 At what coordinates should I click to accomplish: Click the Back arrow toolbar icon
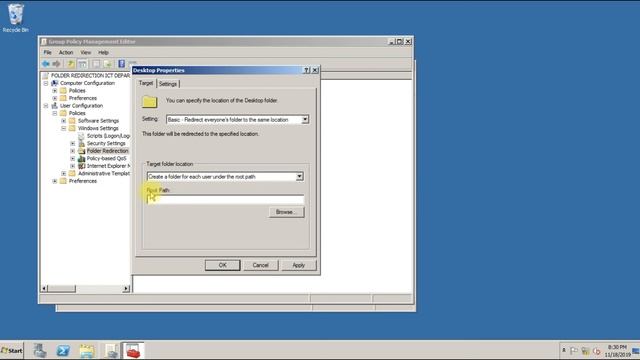click(x=46, y=64)
